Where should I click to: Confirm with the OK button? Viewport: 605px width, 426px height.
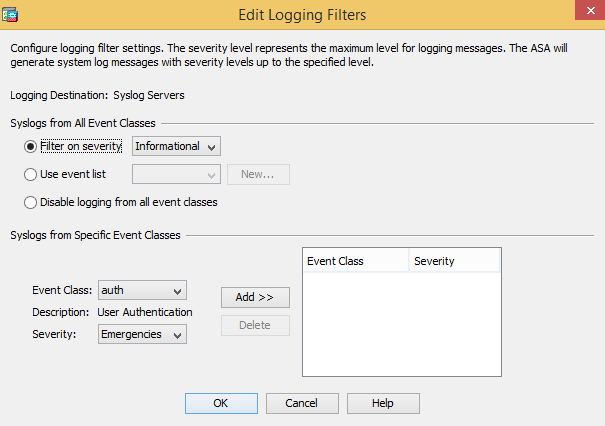click(x=221, y=403)
